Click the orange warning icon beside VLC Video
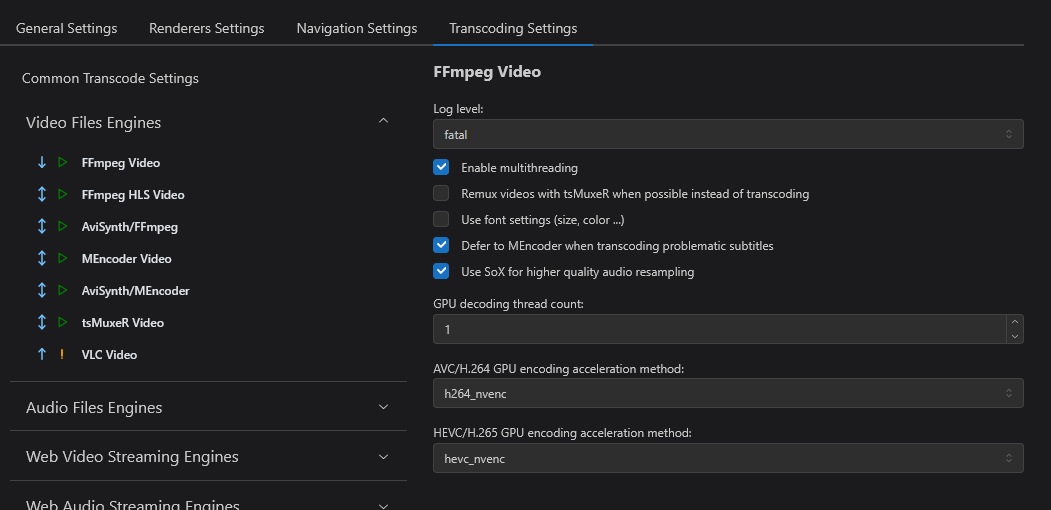 tap(62, 355)
